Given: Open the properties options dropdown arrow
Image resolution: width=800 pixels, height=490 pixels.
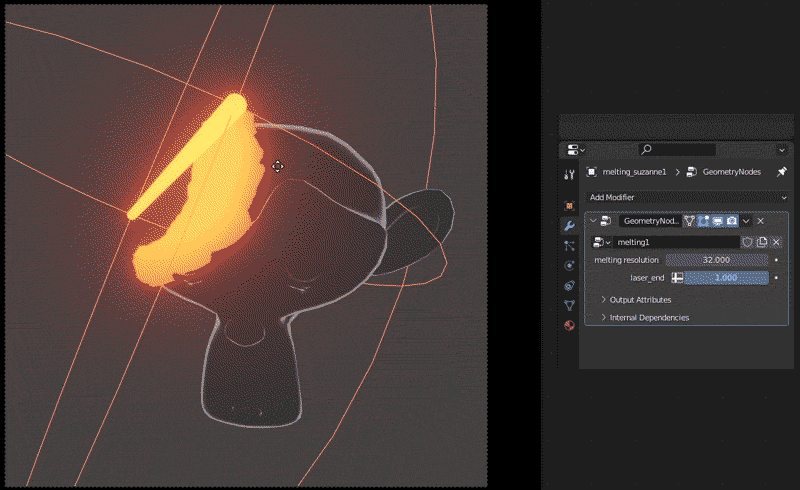Looking at the screenshot, I should coord(782,150).
